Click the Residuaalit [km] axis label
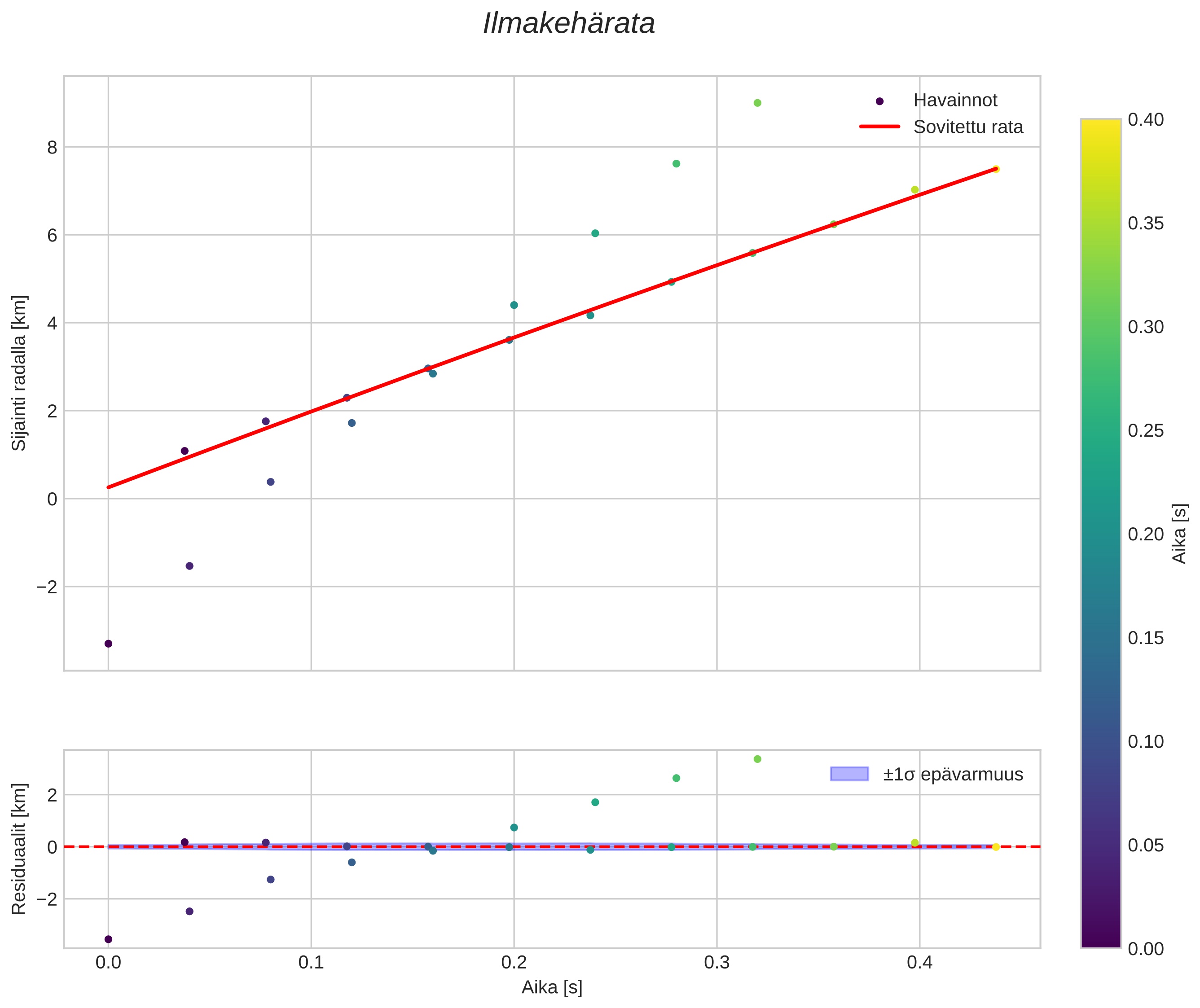1200x1008 pixels. pyautogui.click(x=19, y=849)
